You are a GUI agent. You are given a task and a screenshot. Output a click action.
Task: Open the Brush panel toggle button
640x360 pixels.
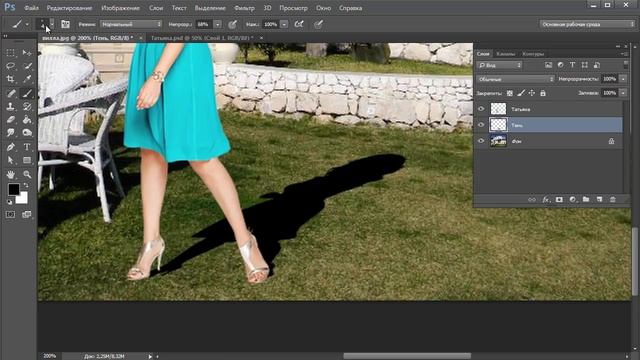point(65,24)
